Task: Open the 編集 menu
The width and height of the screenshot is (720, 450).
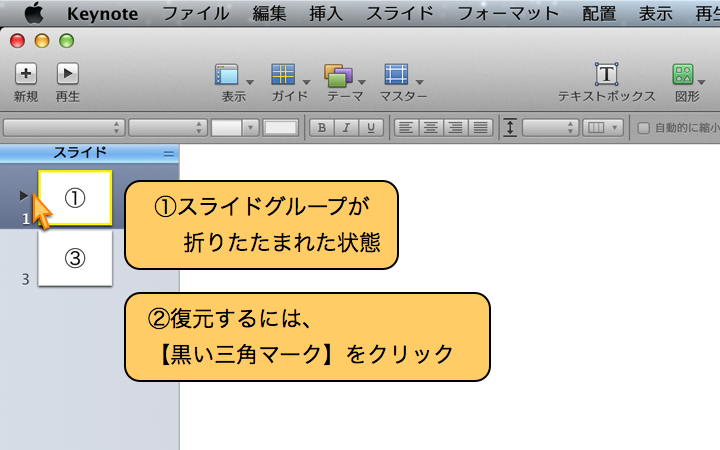Action: (x=269, y=13)
